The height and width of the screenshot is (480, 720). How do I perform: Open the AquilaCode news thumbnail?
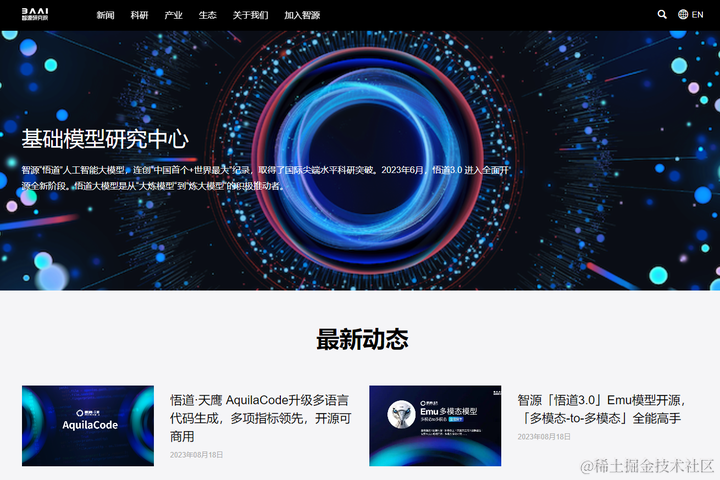(x=88, y=425)
